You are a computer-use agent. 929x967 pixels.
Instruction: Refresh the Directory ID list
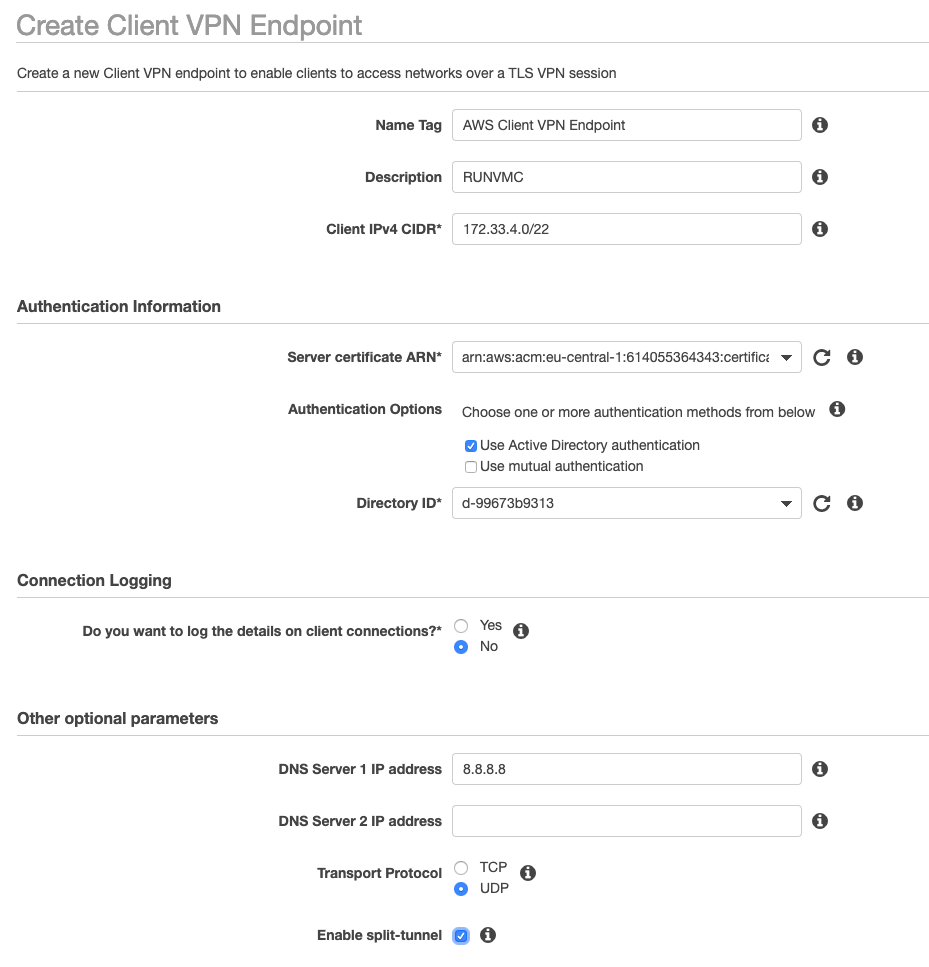click(822, 503)
